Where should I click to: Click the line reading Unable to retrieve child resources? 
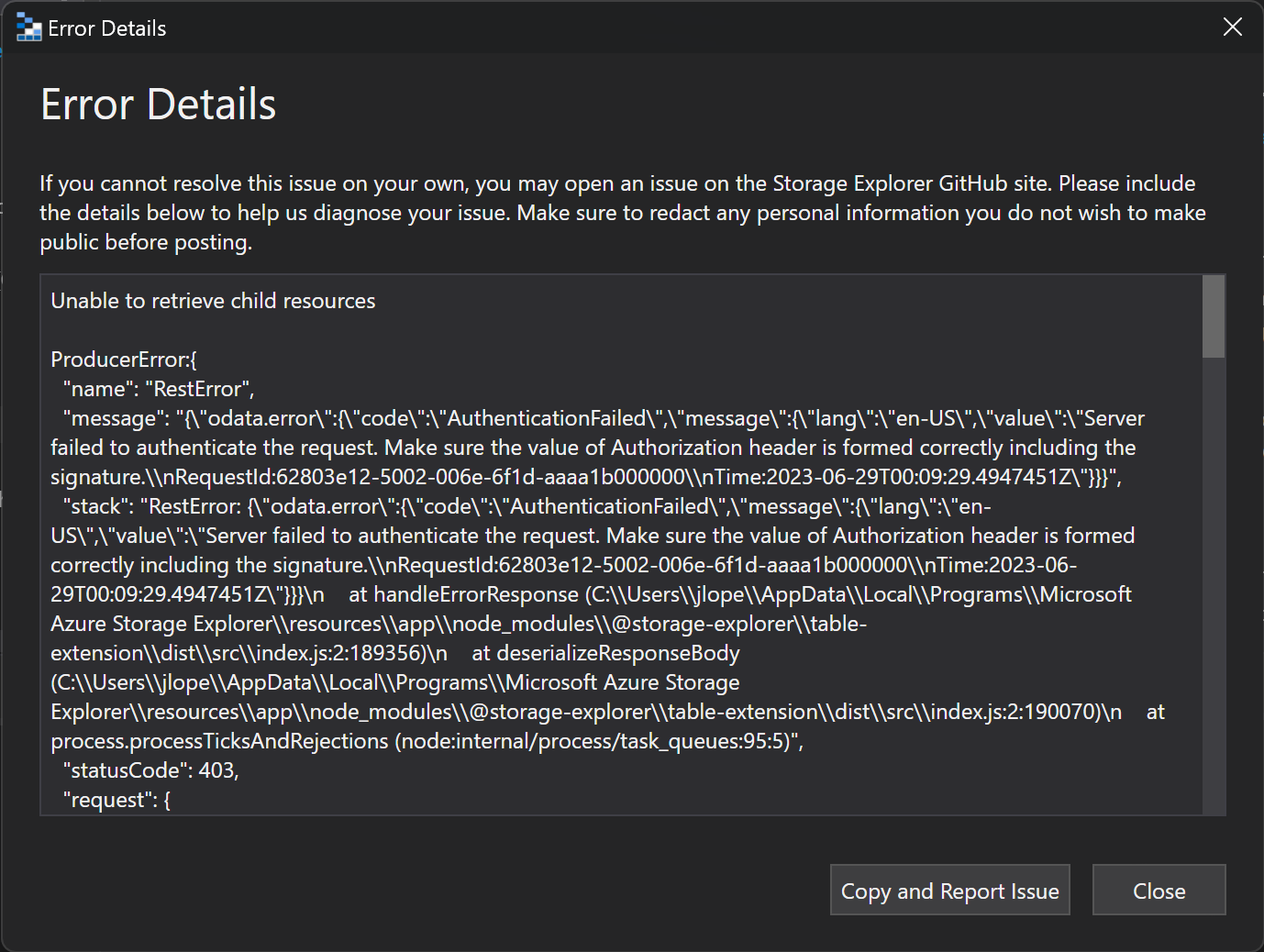pyautogui.click(x=213, y=300)
